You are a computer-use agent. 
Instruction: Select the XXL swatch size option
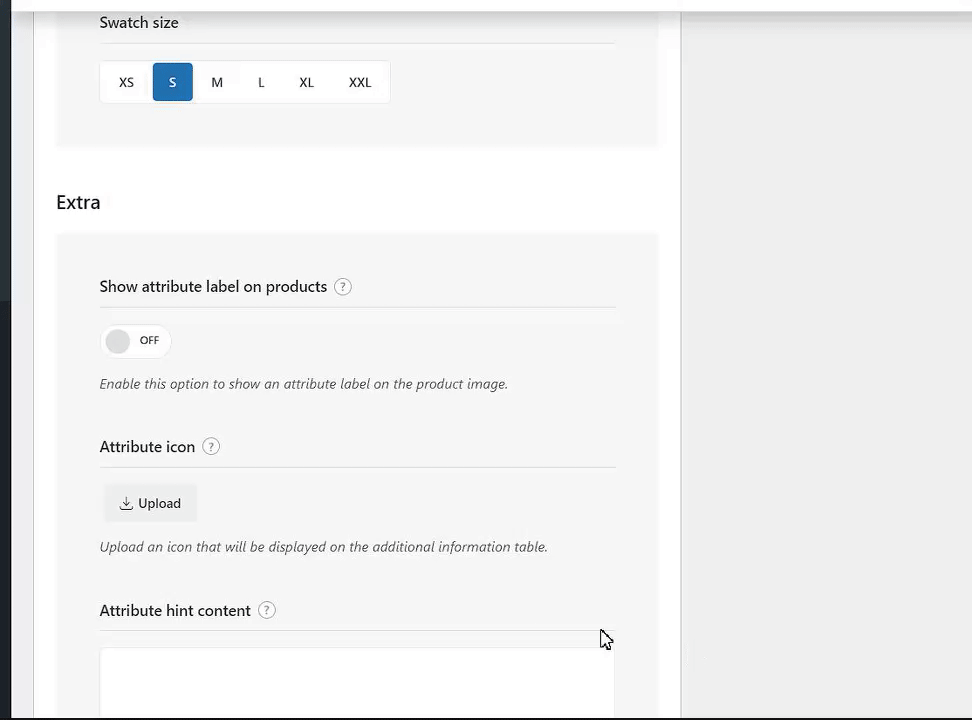[x=360, y=82]
